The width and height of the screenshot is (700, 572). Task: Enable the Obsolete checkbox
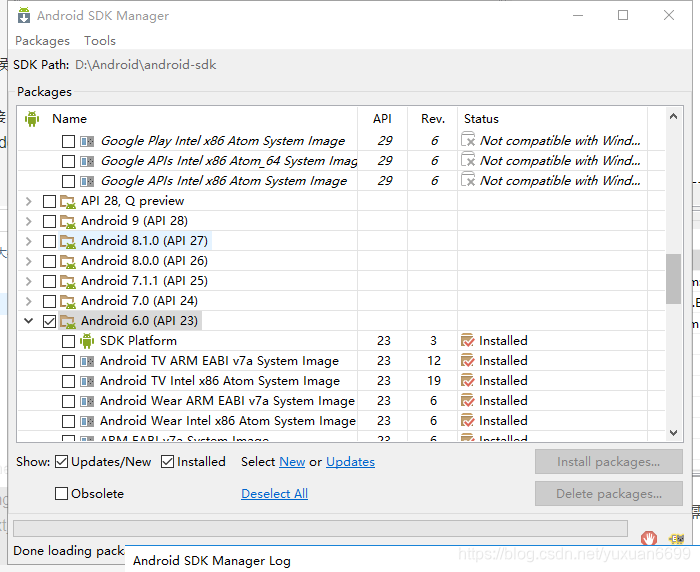click(x=61, y=494)
